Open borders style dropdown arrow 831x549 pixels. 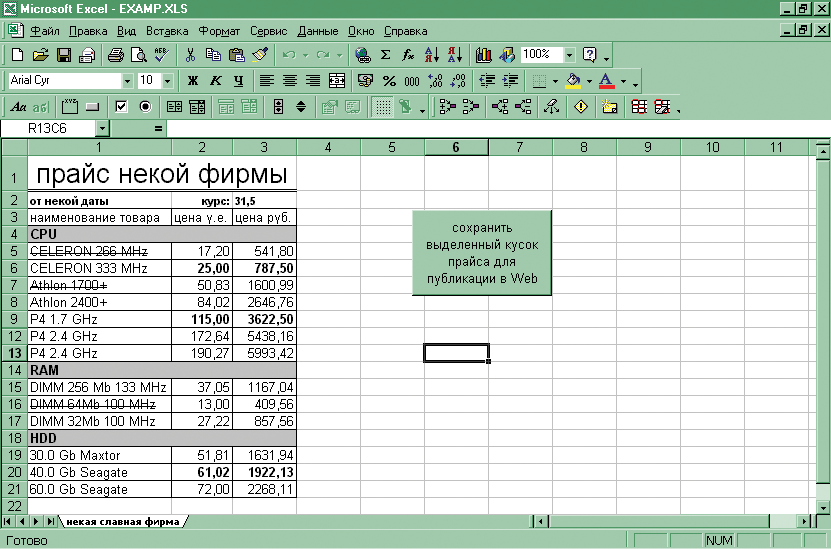pyautogui.click(x=555, y=81)
